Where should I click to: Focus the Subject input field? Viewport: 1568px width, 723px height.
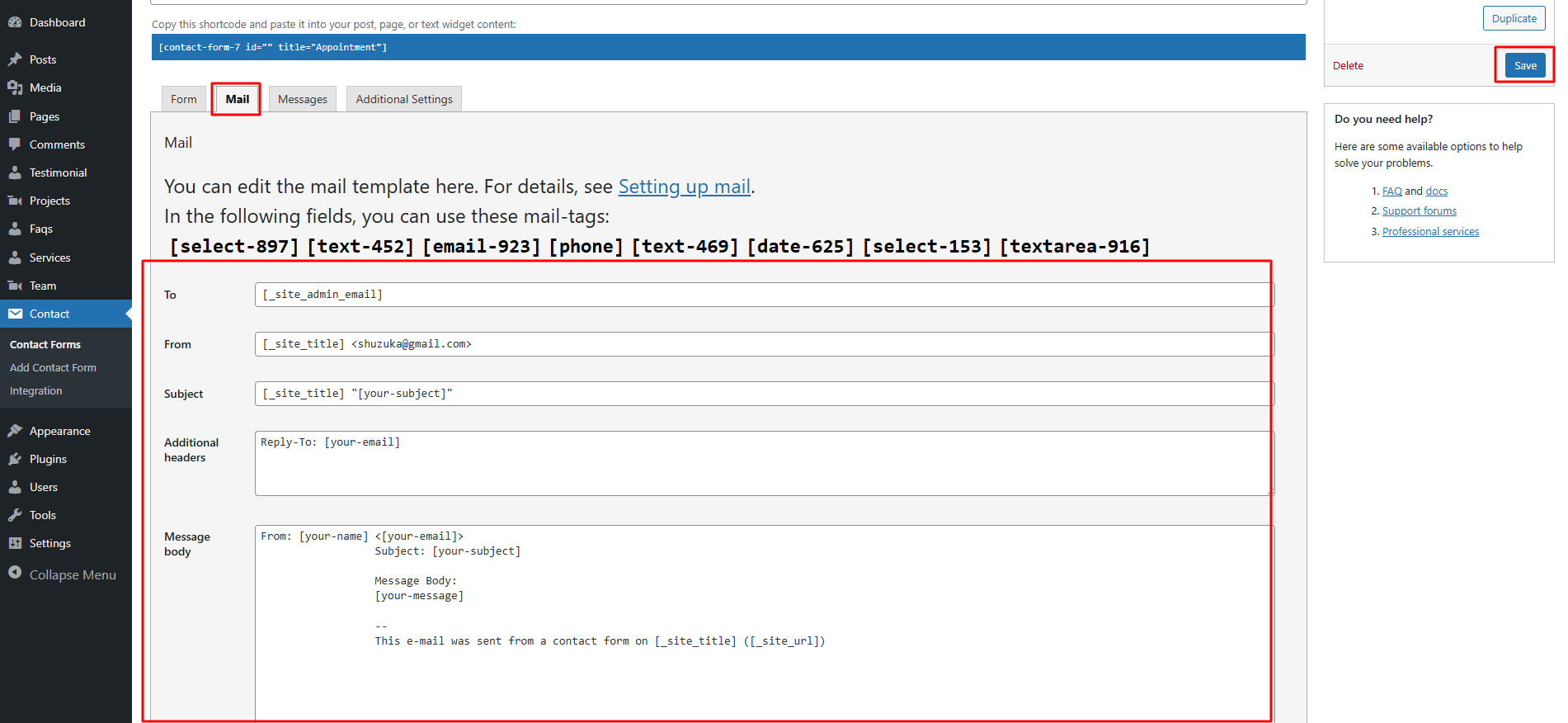pos(763,394)
